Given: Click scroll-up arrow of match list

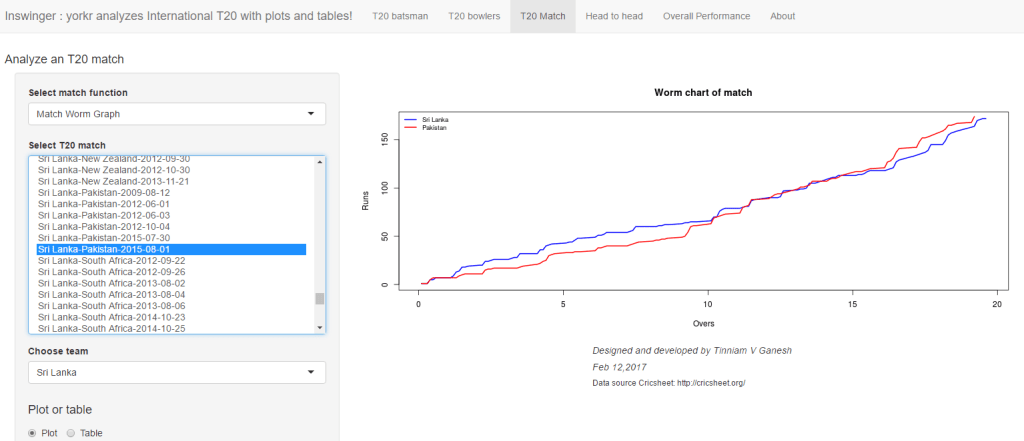Looking at the screenshot, I should pyautogui.click(x=320, y=161).
